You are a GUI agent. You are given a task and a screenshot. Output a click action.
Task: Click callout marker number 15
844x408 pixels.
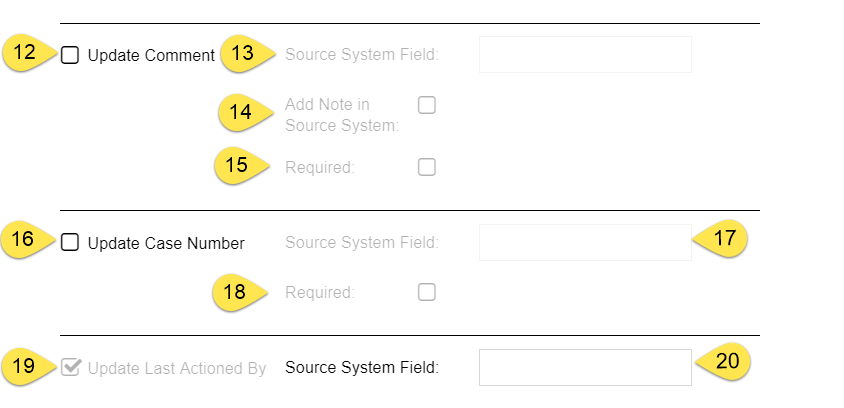tap(237, 166)
